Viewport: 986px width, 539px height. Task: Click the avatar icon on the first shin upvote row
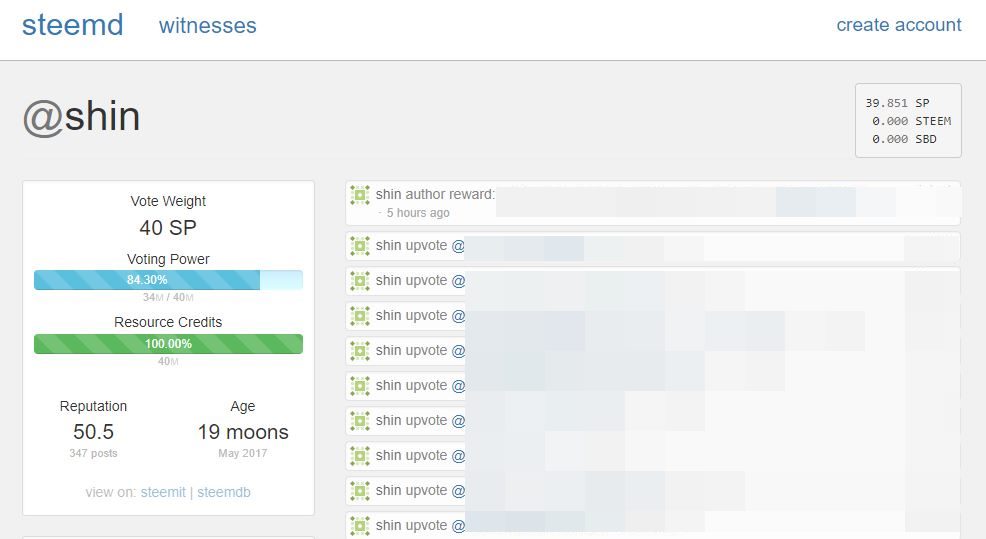click(x=360, y=246)
